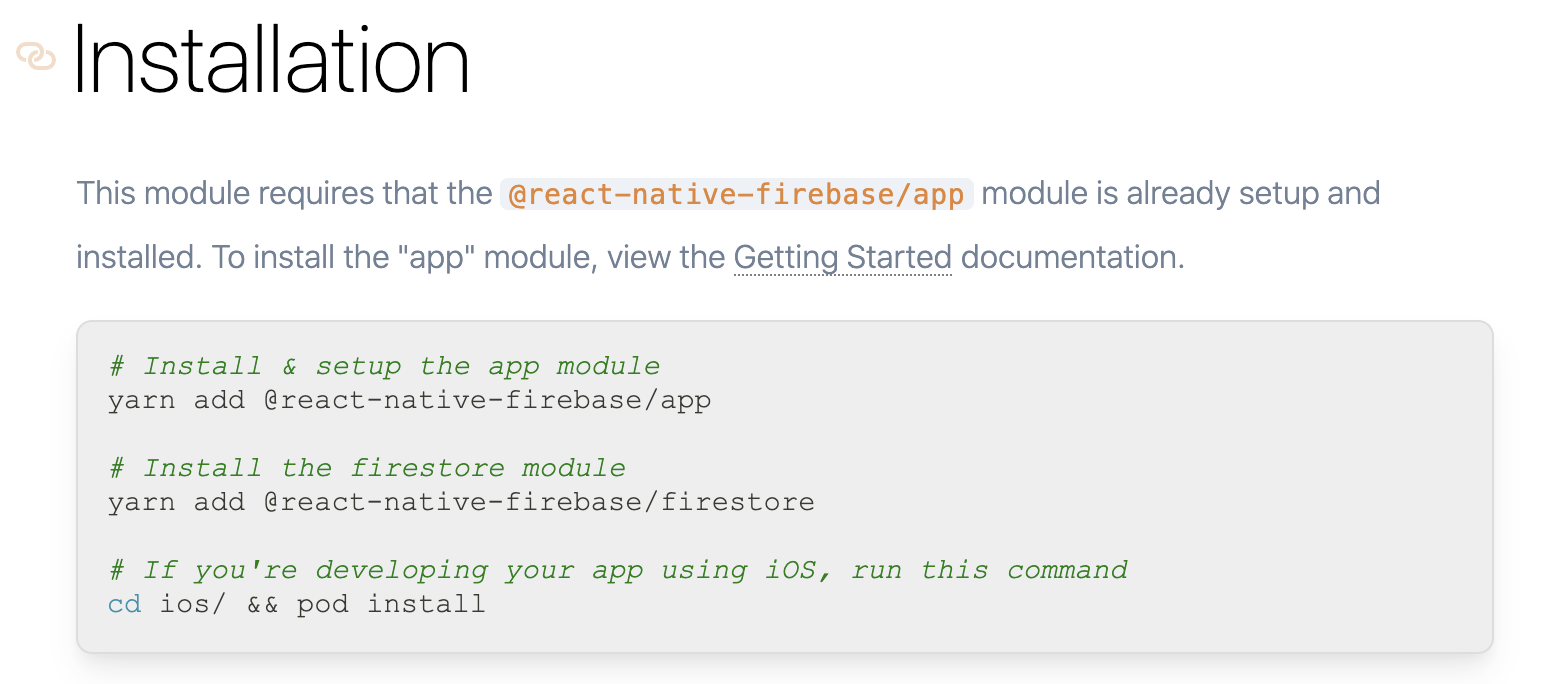Click the sentence mentioning the app module setup
This screenshot has width=1558, height=684.
300,193
